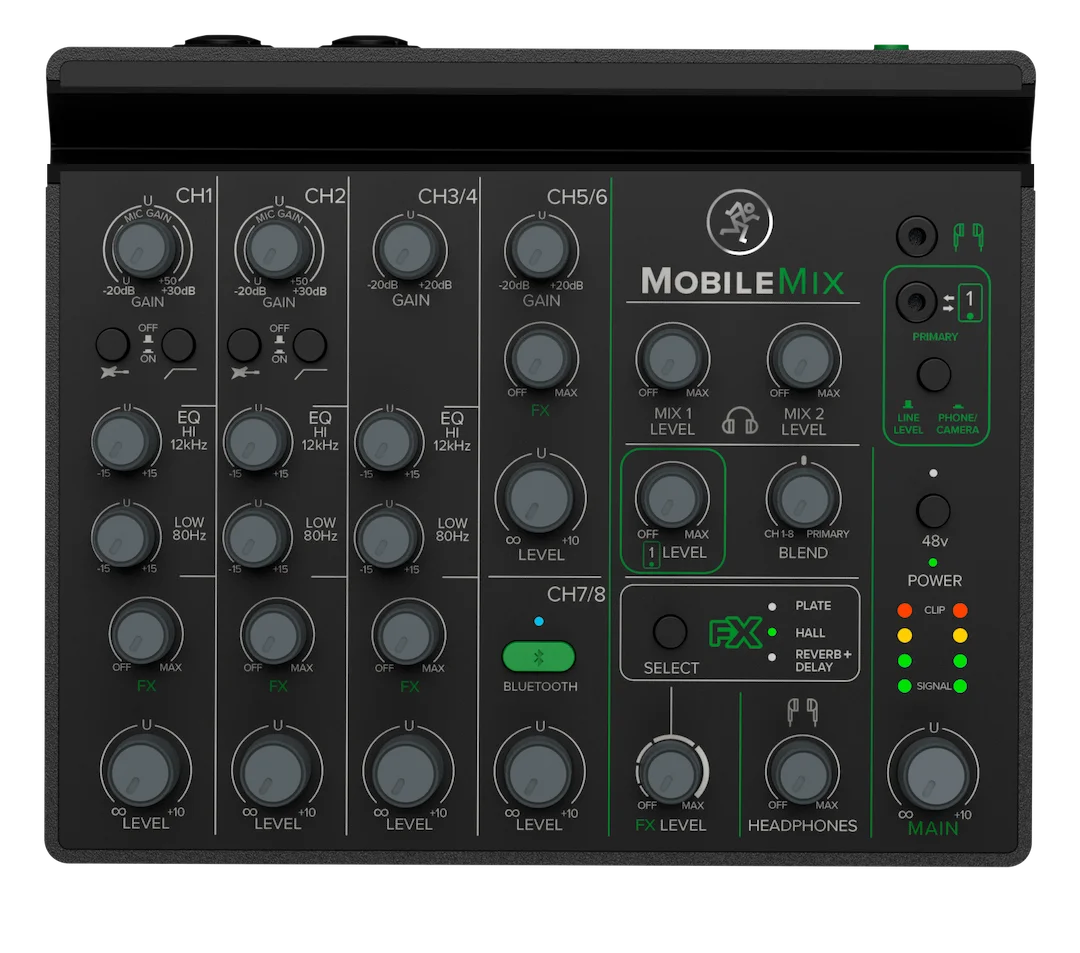1080x953 pixels.
Task: Click the PHONE/CAMERA switch position icon
Action: (958, 406)
